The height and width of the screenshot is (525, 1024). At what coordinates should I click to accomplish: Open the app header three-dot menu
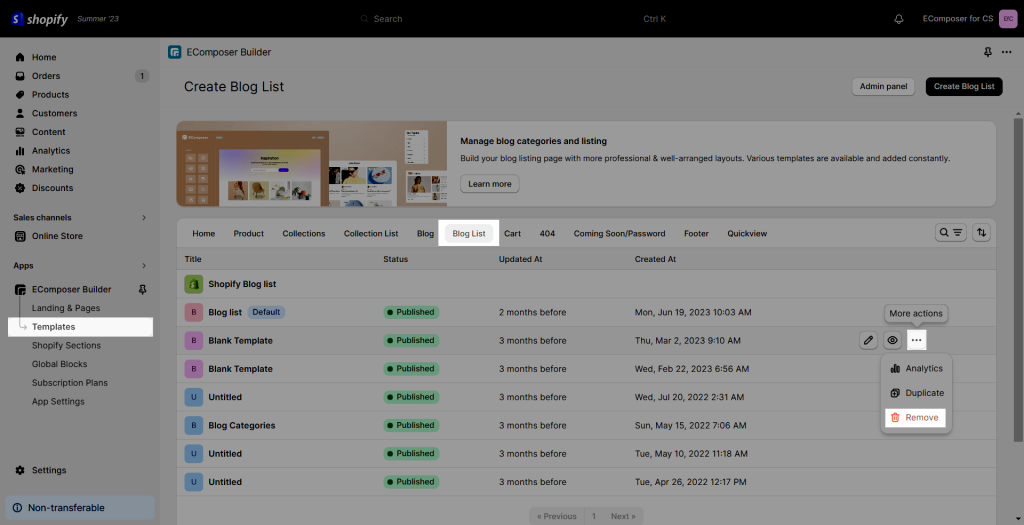(x=1006, y=52)
